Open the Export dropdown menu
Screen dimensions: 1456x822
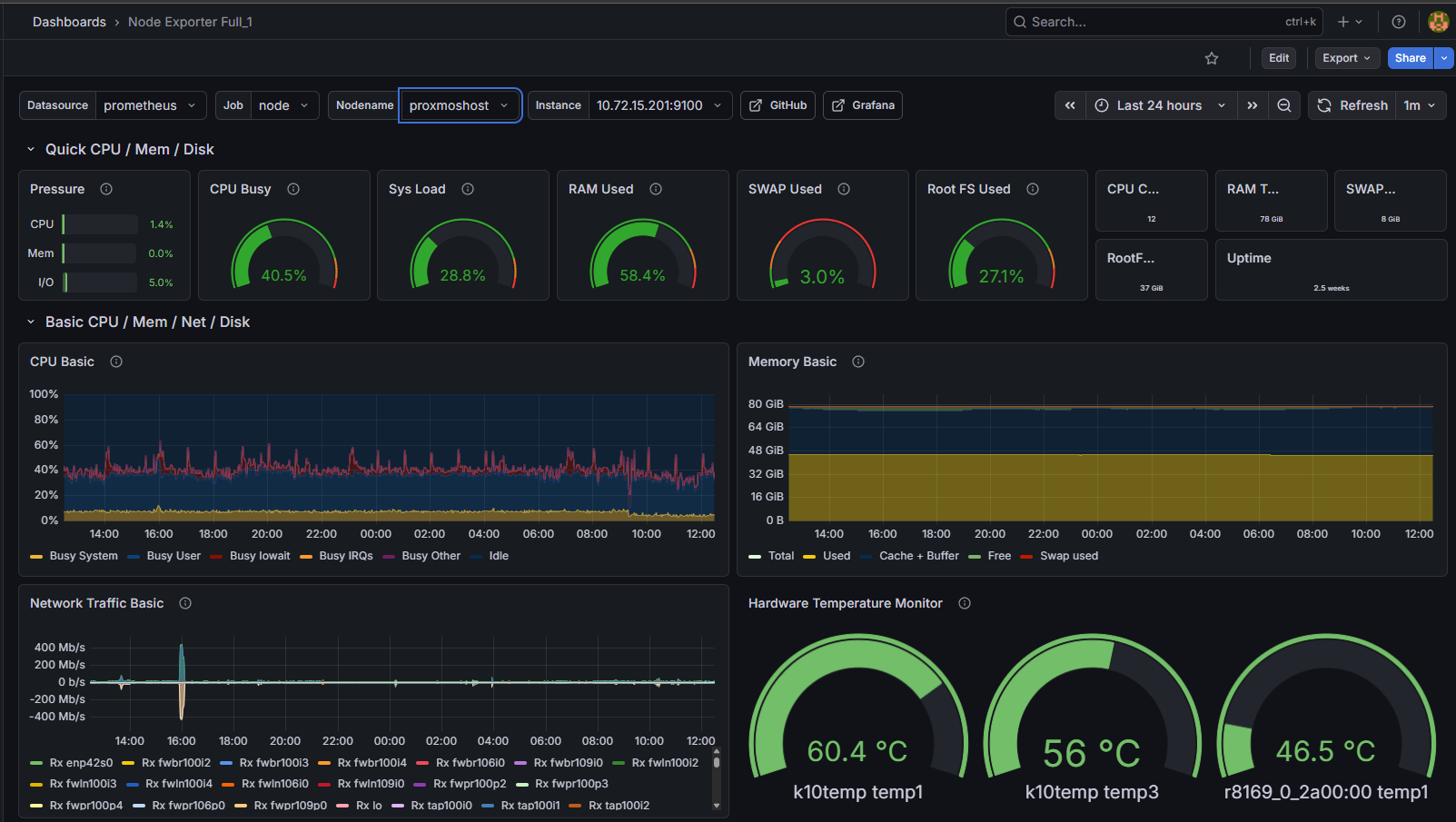1347,58
